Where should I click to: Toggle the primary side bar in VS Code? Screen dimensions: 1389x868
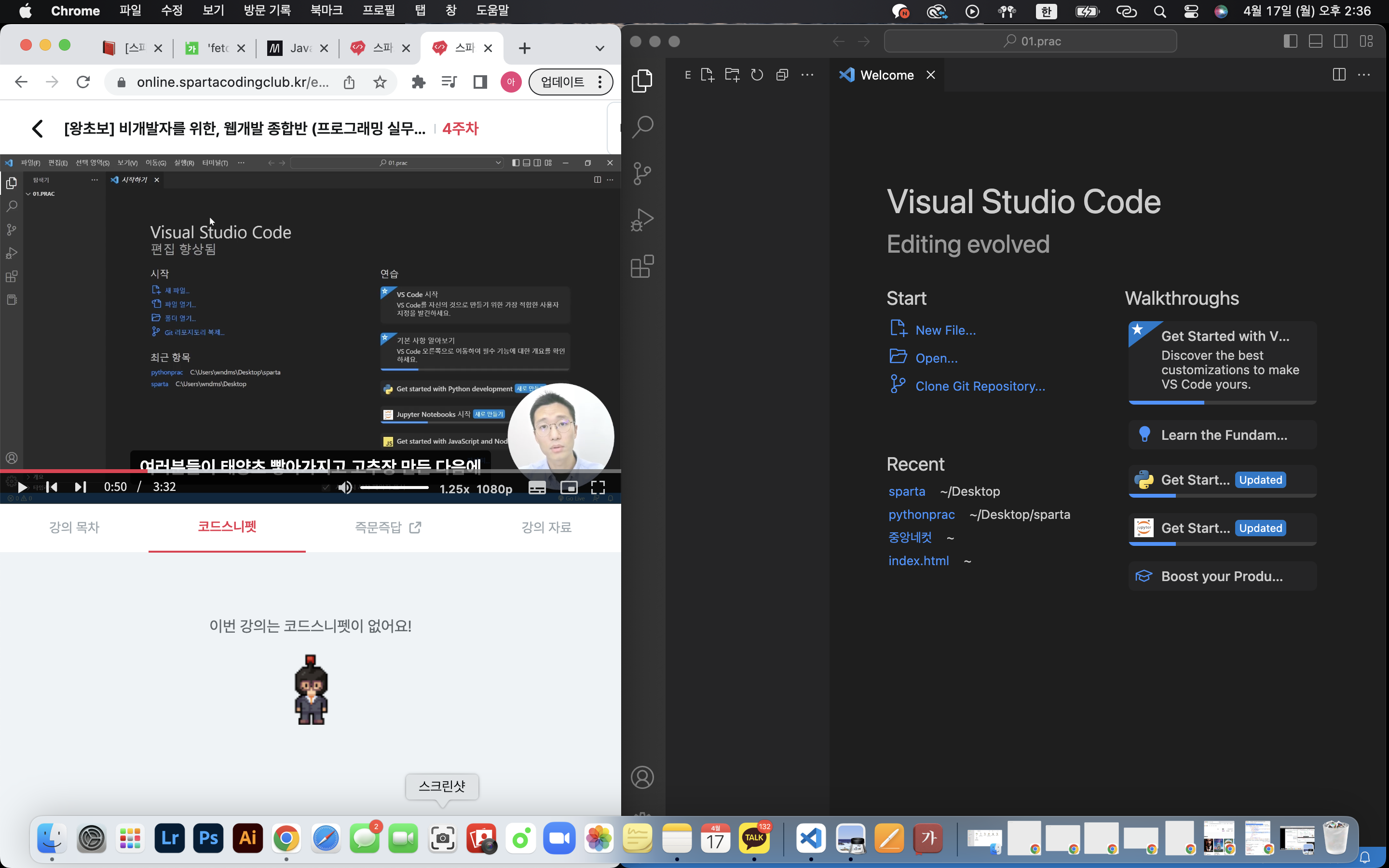(1290, 41)
